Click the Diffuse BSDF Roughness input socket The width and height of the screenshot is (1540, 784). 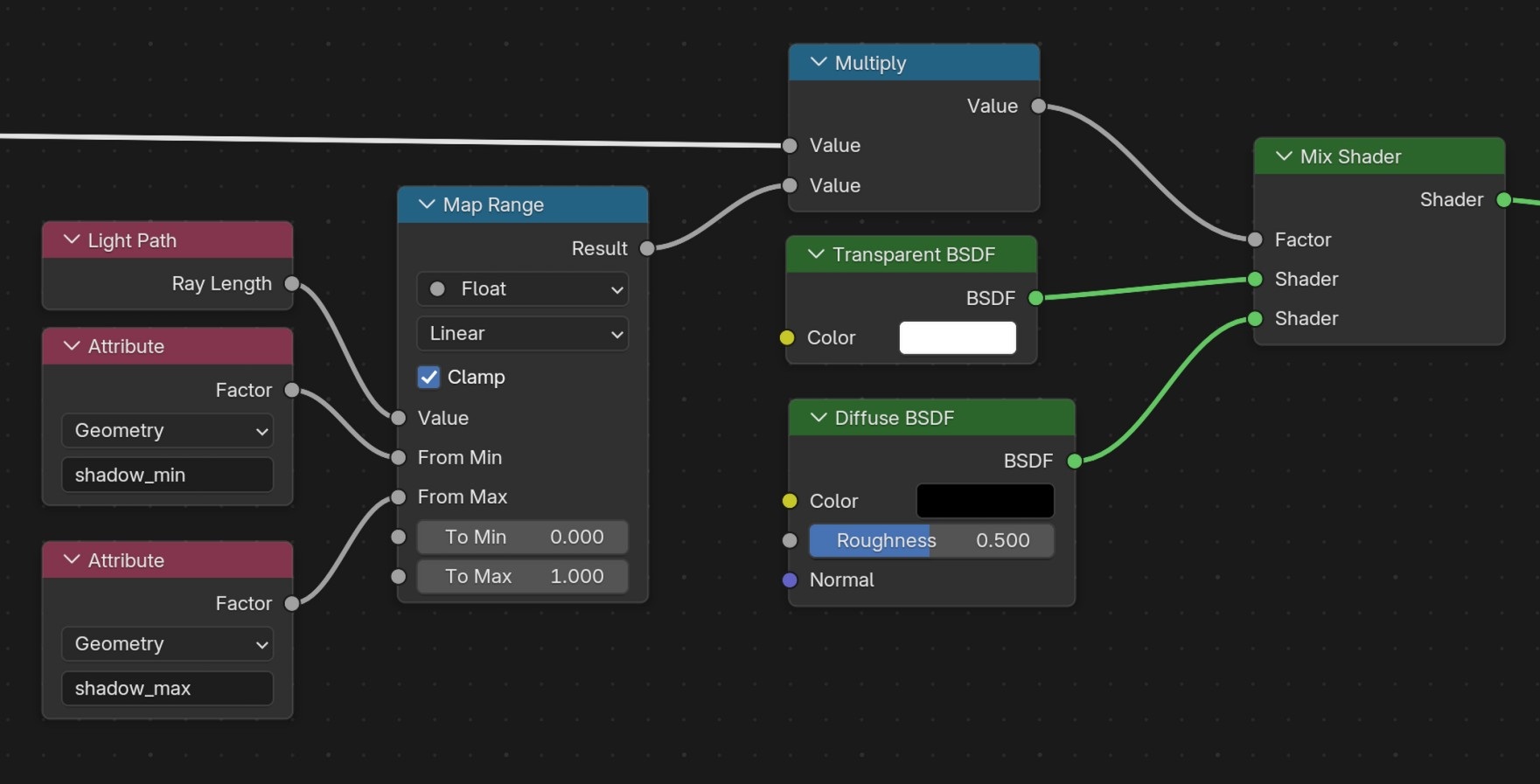pyautogui.click(x=790, y=540)
